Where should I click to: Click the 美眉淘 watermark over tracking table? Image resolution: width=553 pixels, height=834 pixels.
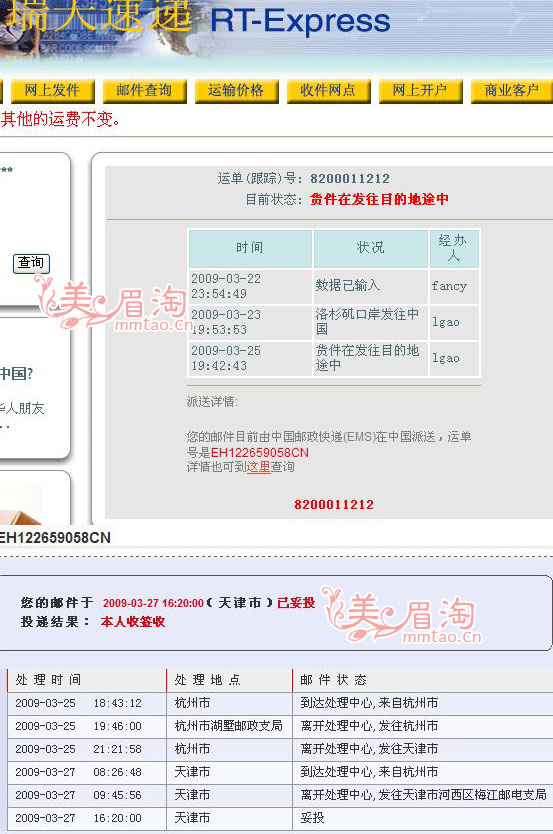[114, 307]
